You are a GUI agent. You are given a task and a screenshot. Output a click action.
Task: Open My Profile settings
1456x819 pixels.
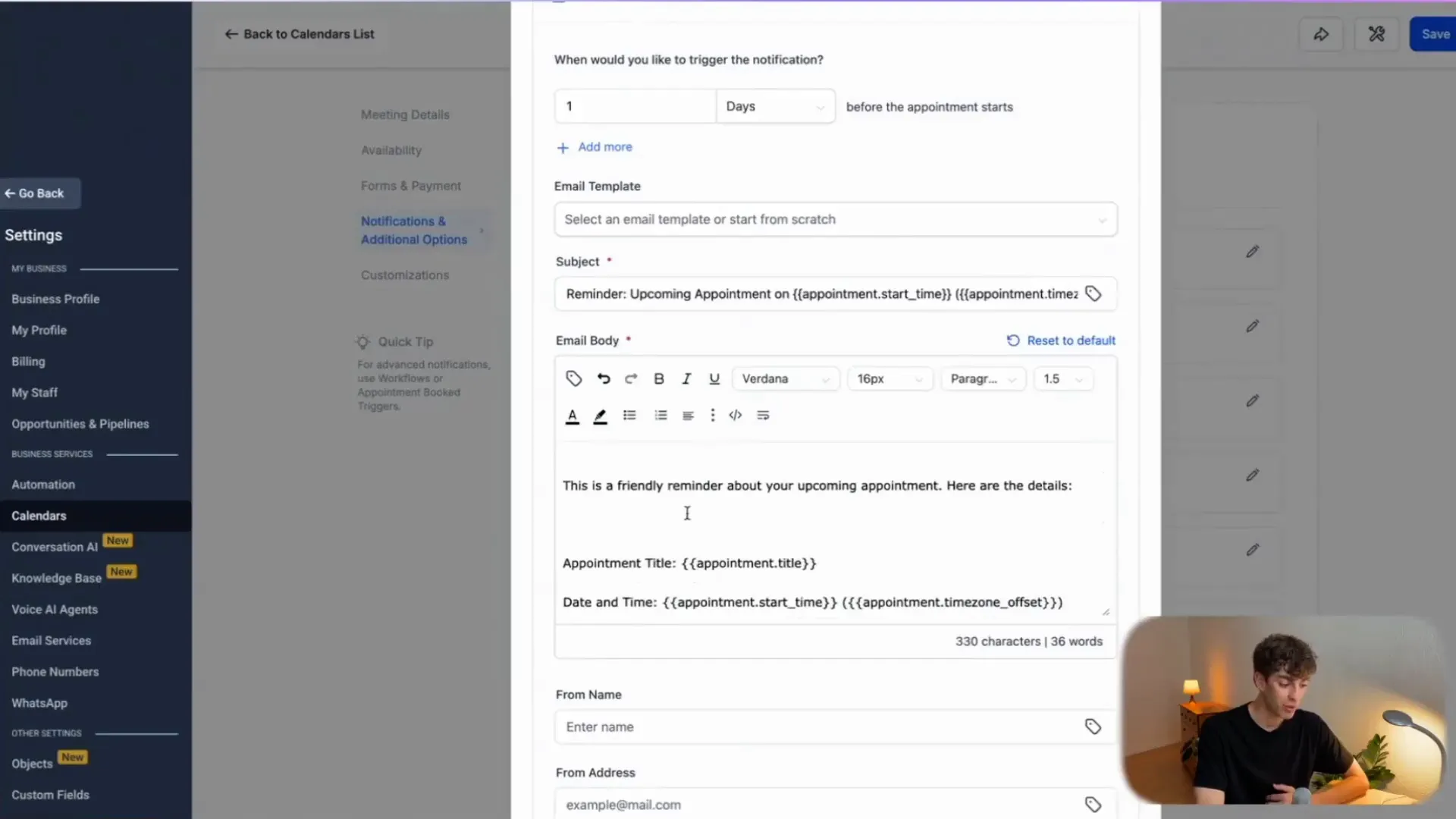point(39,330)
